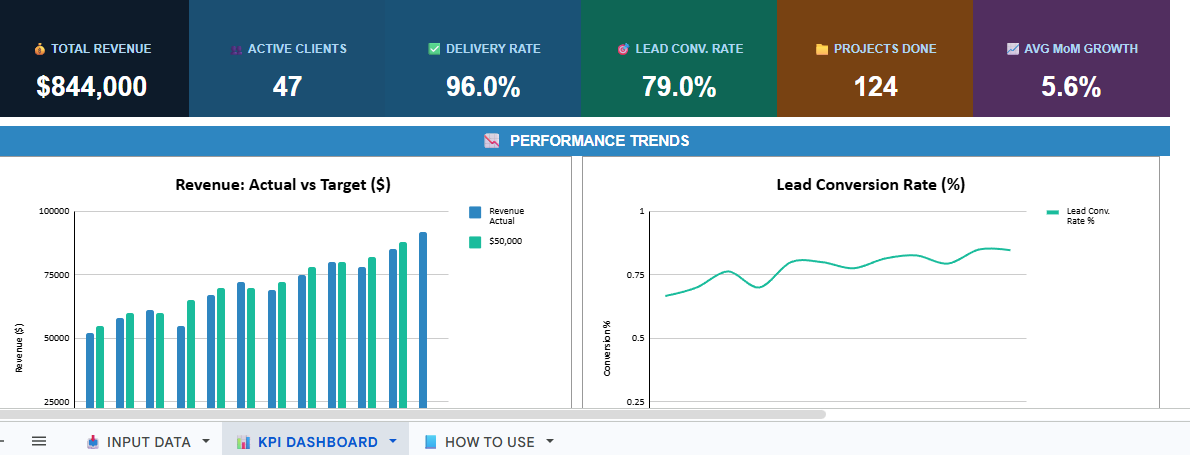1190x455 pixels.
Task: Click the chart icon beside AVG MoM GROWTH
Action: (x=1012, y=49)
